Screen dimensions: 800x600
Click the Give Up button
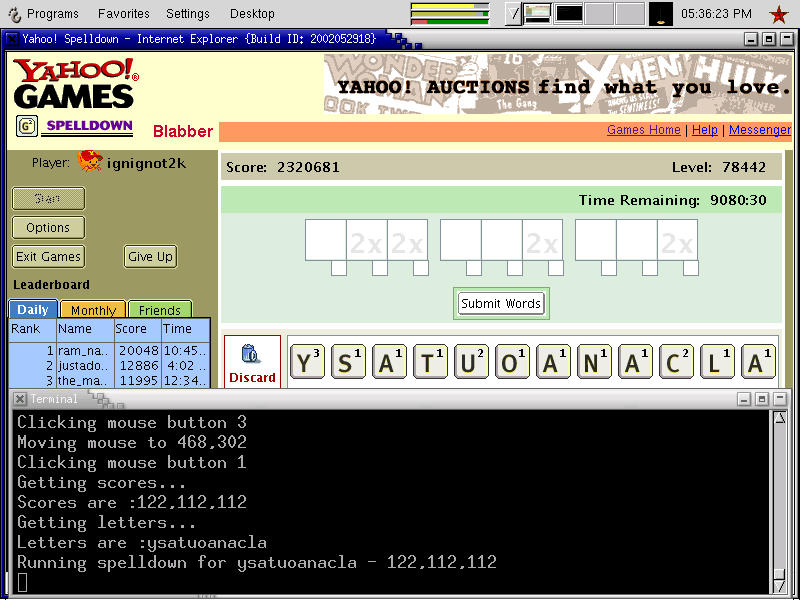pyautogui.click(x=151, y=257)
